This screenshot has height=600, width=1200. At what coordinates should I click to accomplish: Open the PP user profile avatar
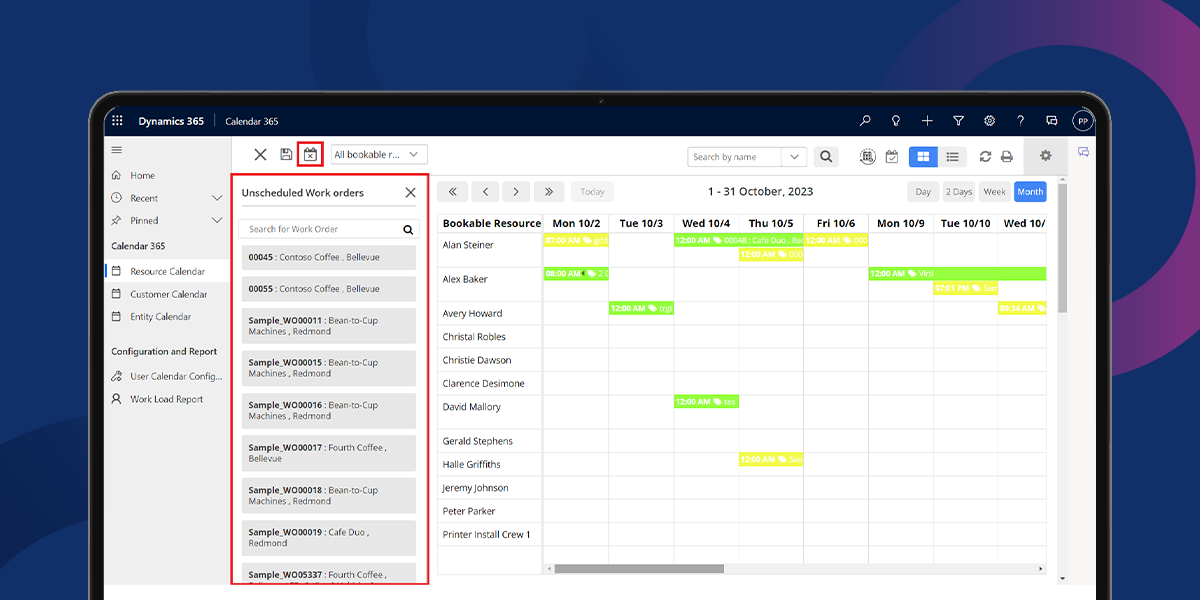tap(1082, 121)
